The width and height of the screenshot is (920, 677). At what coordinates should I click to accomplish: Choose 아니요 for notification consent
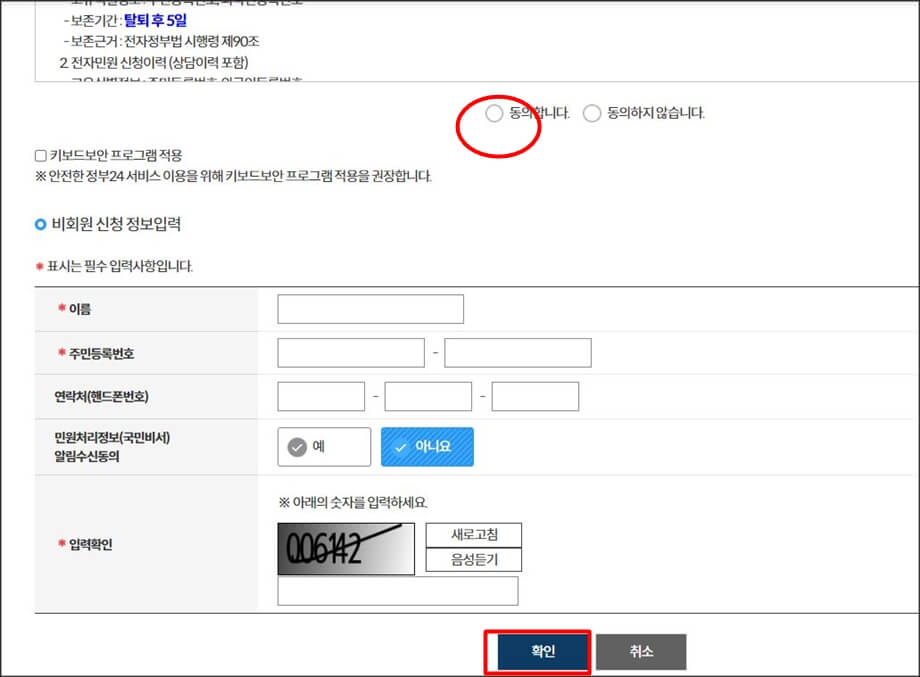[428, 447]
